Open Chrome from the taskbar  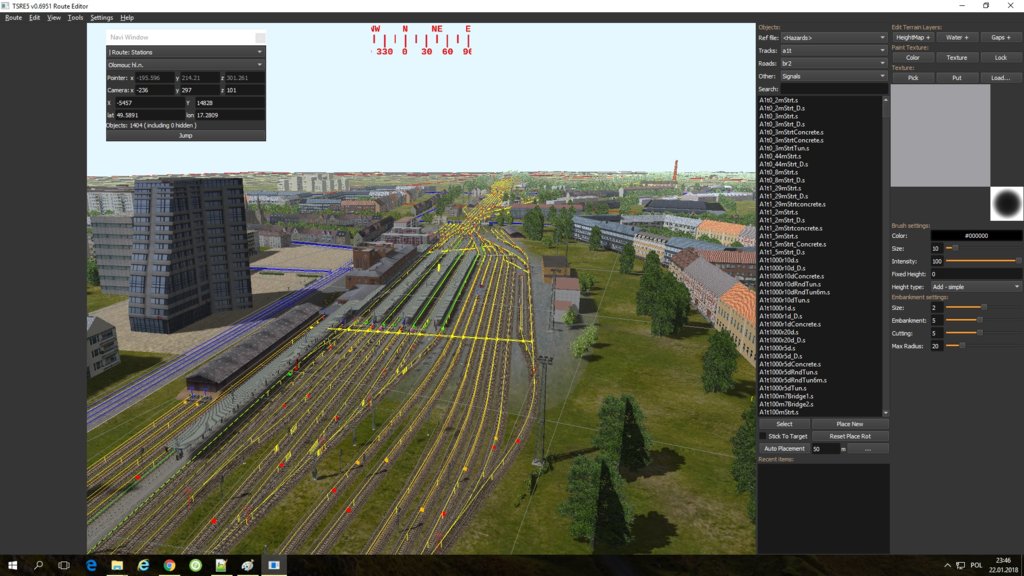tap(169, 565)
